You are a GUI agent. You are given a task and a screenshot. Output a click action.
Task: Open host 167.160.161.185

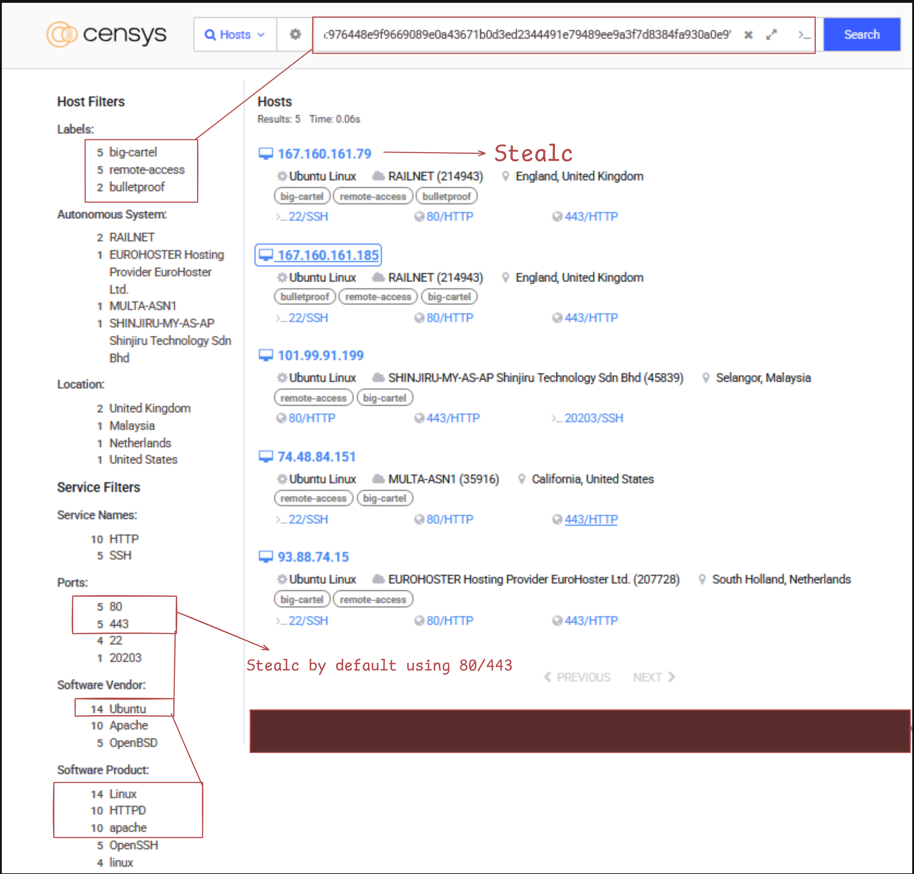tap(328, 255)
